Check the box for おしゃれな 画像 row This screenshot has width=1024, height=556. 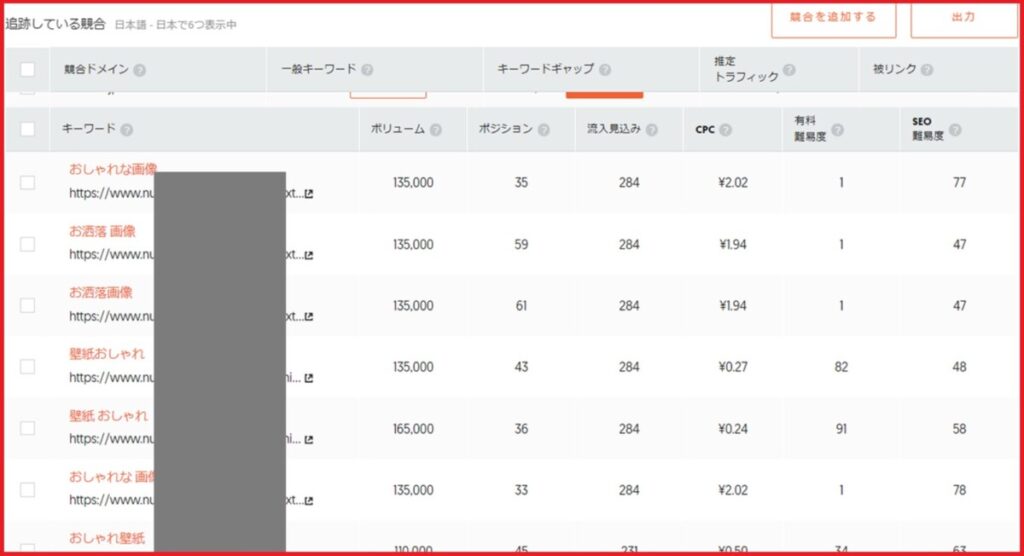click(27, 490)
